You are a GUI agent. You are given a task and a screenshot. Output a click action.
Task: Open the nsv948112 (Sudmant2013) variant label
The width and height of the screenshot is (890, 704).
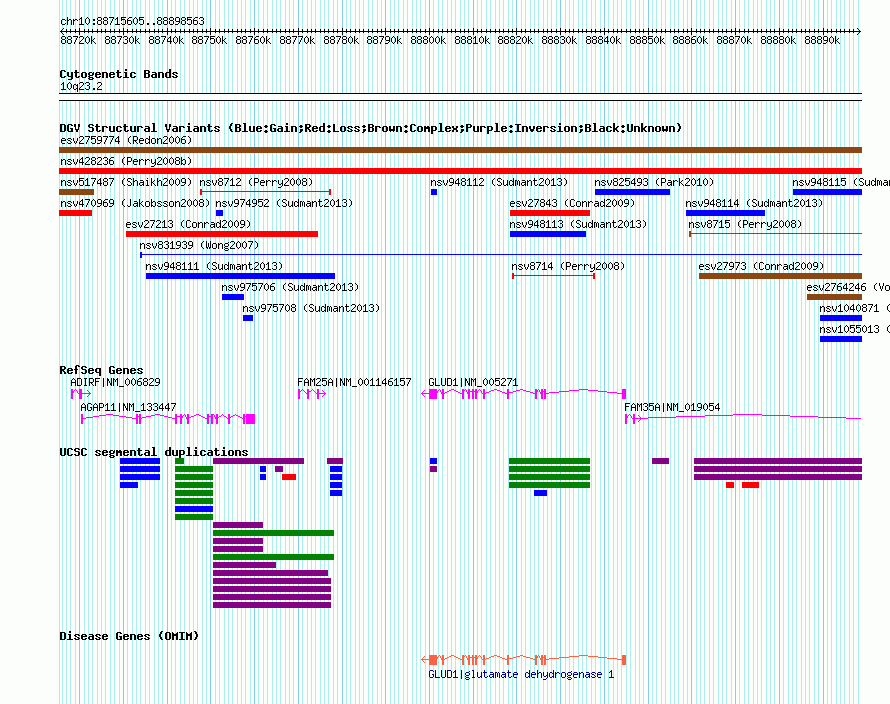point(499,182)
